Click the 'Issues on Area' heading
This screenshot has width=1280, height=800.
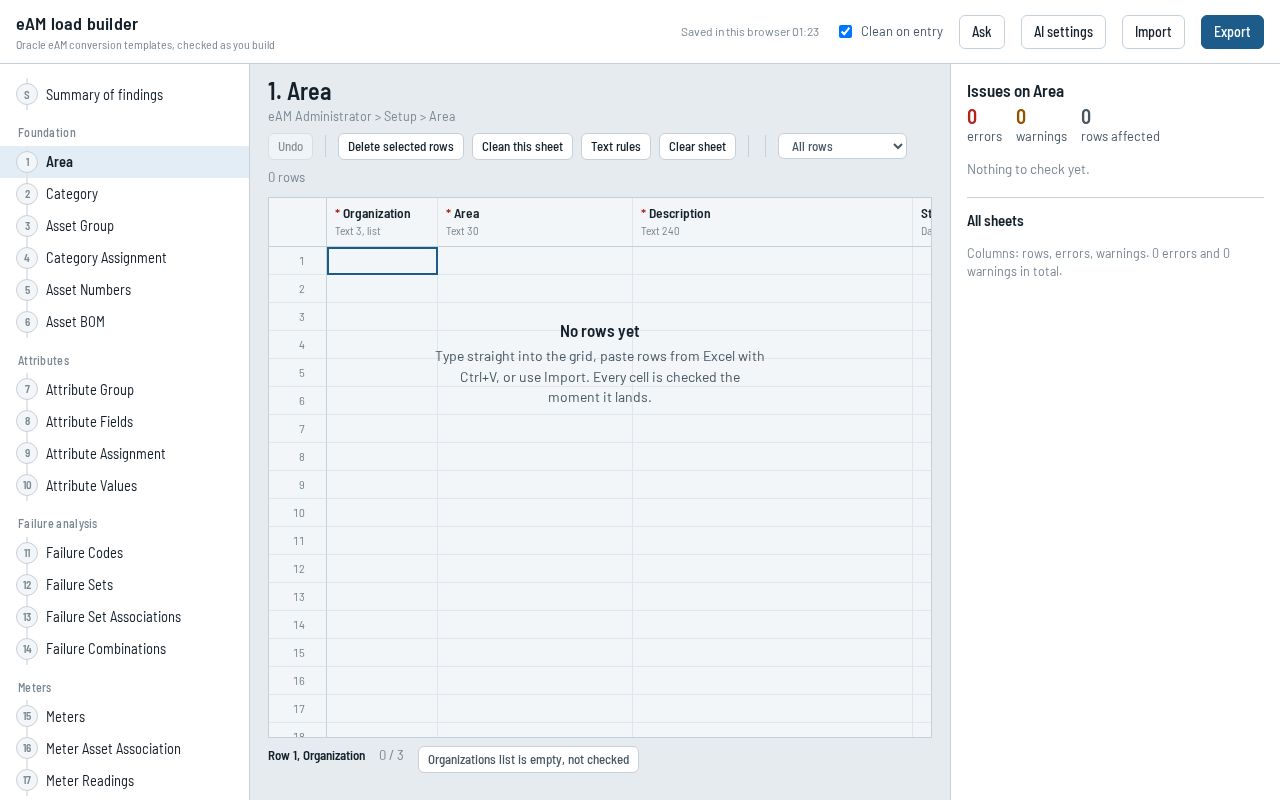tap(1015, 91)
